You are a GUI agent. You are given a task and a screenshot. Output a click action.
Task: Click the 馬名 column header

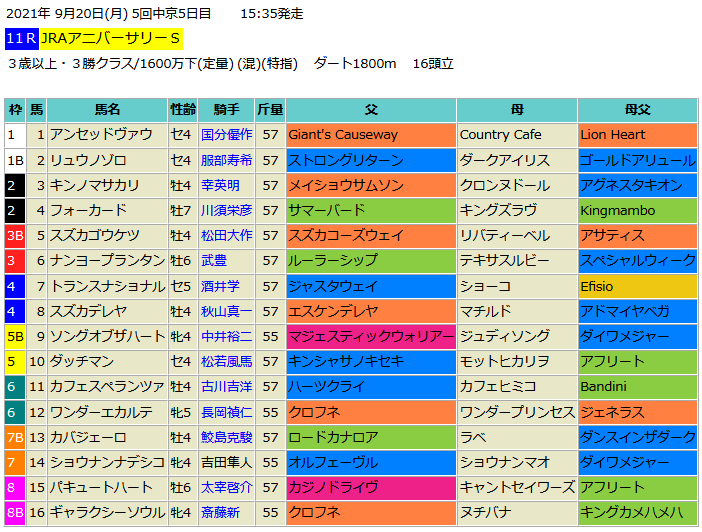107,110
